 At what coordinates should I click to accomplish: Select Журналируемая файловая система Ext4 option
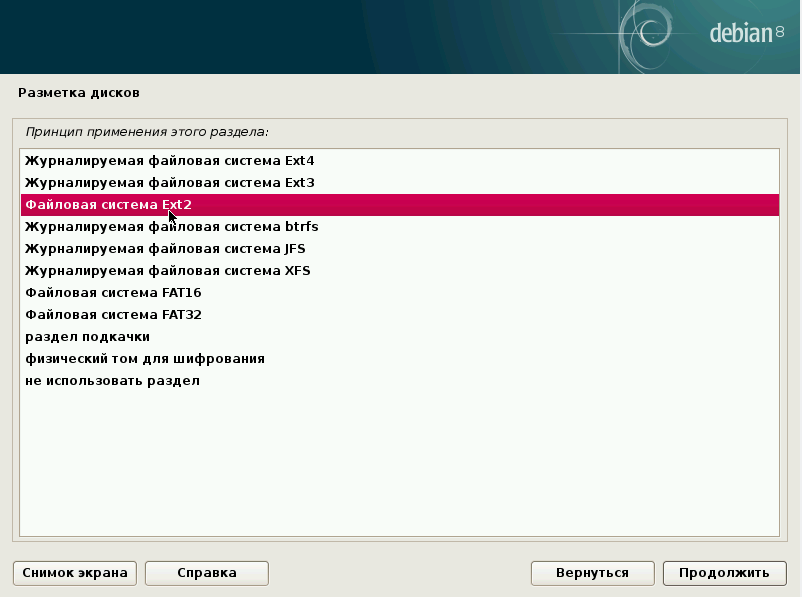click(x=170, y=161)
